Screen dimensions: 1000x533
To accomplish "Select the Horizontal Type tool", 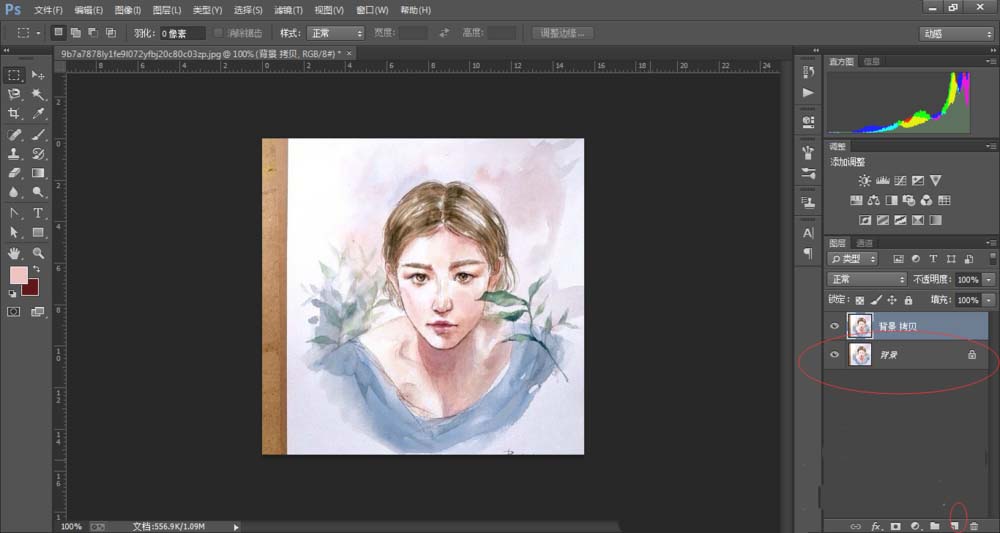I will [x=38, y=213].
